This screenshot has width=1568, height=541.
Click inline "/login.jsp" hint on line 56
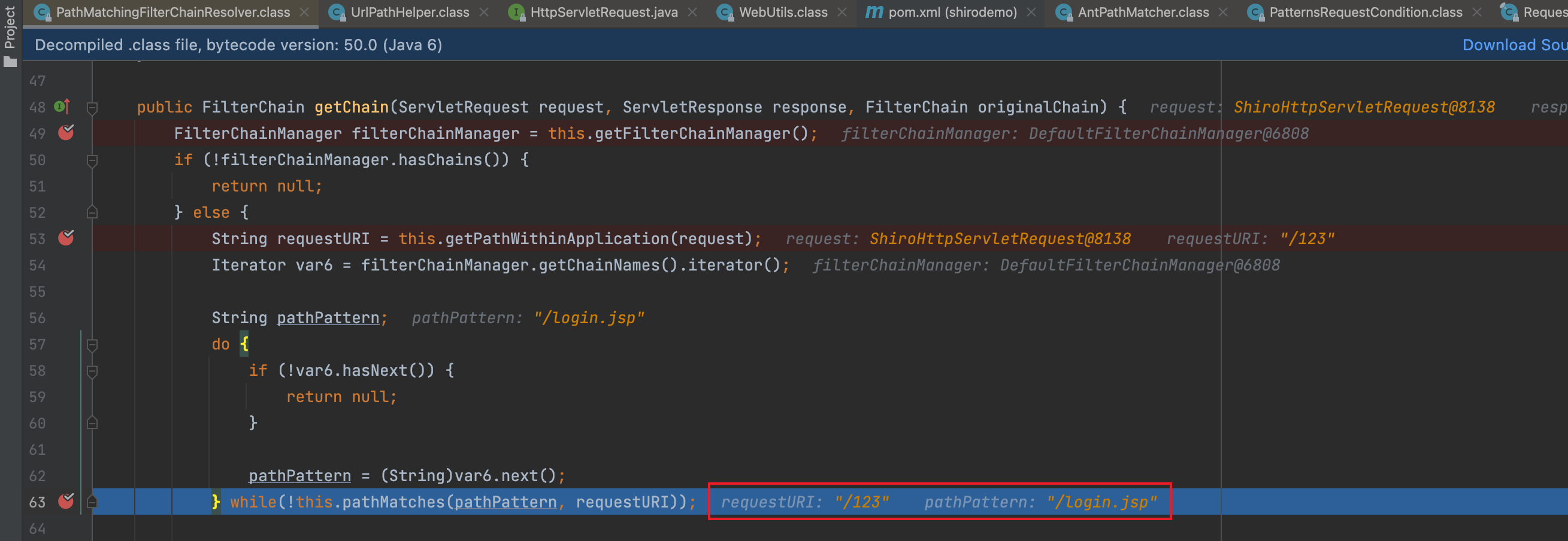click(589, 318)
